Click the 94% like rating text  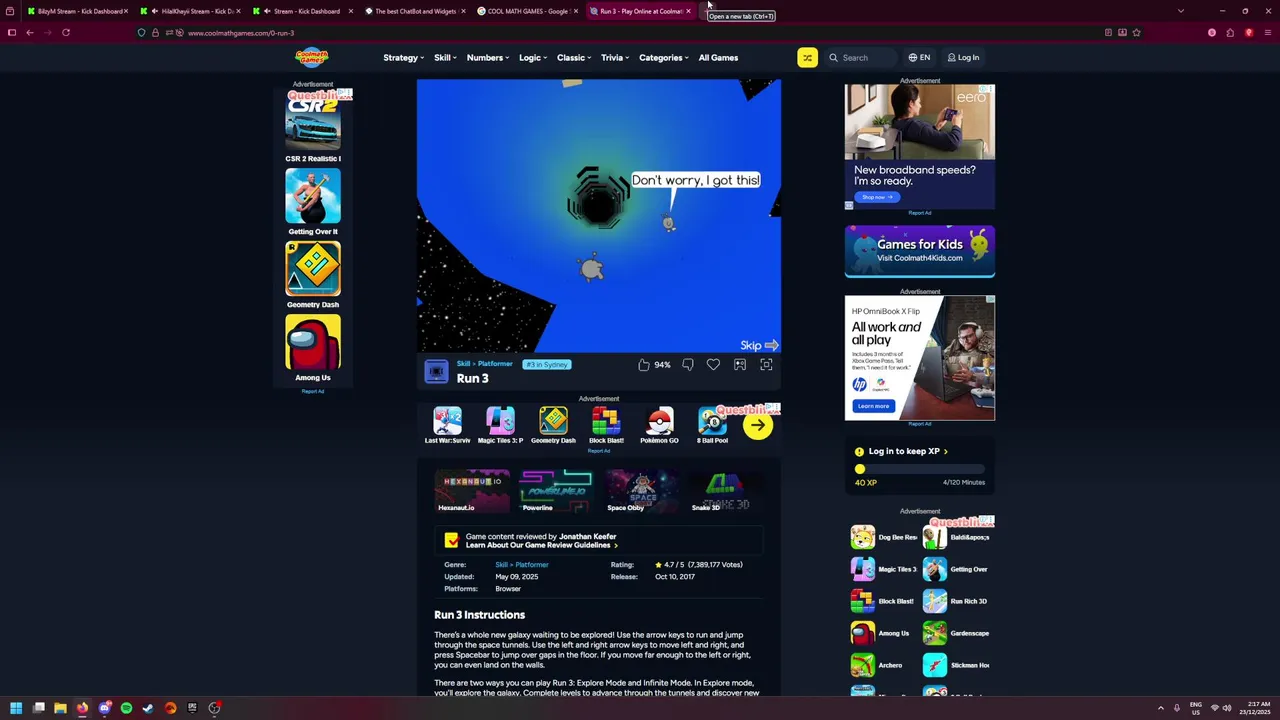[x=662, y=365]
